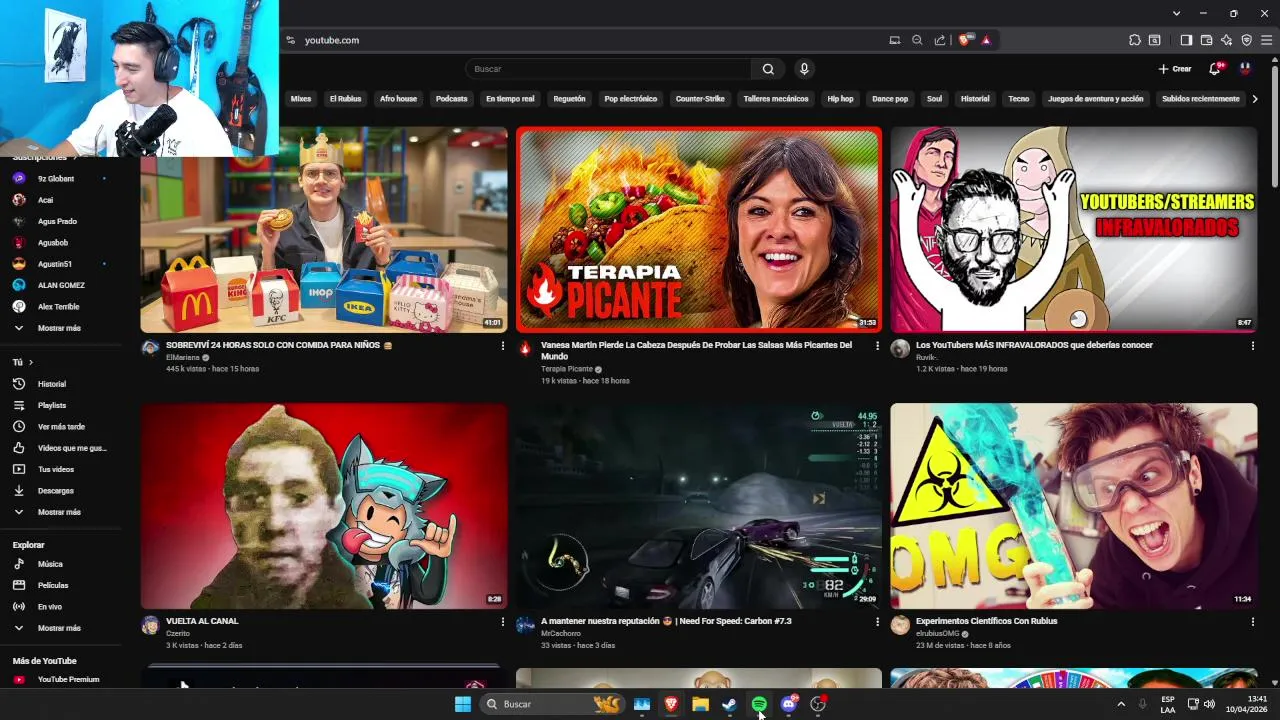
Task: Show more filter chips with right arrow
Action: [1255, 99]
